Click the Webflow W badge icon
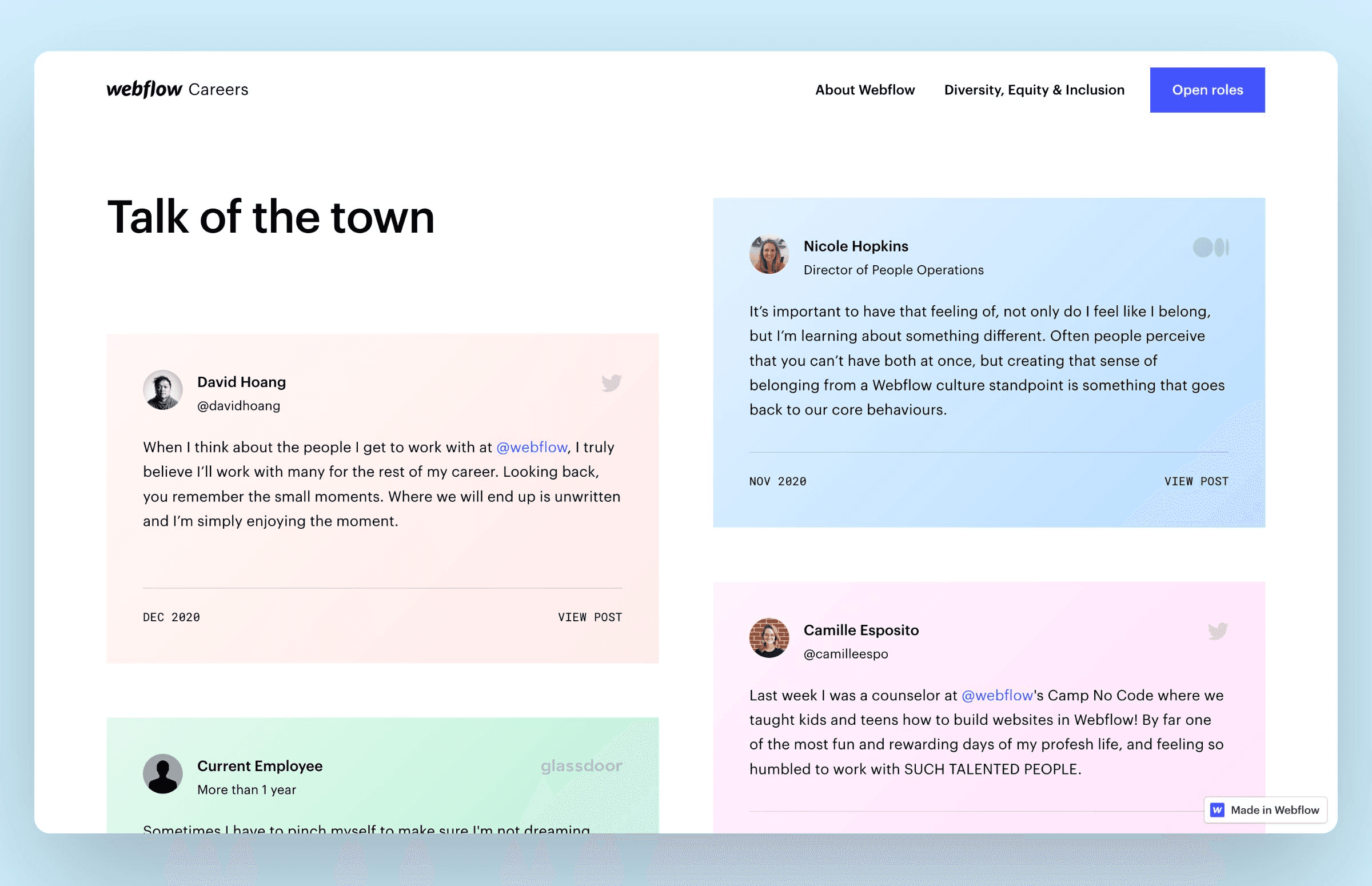This screenshot has width=1372, height=886. click(x=1217, y=810)
